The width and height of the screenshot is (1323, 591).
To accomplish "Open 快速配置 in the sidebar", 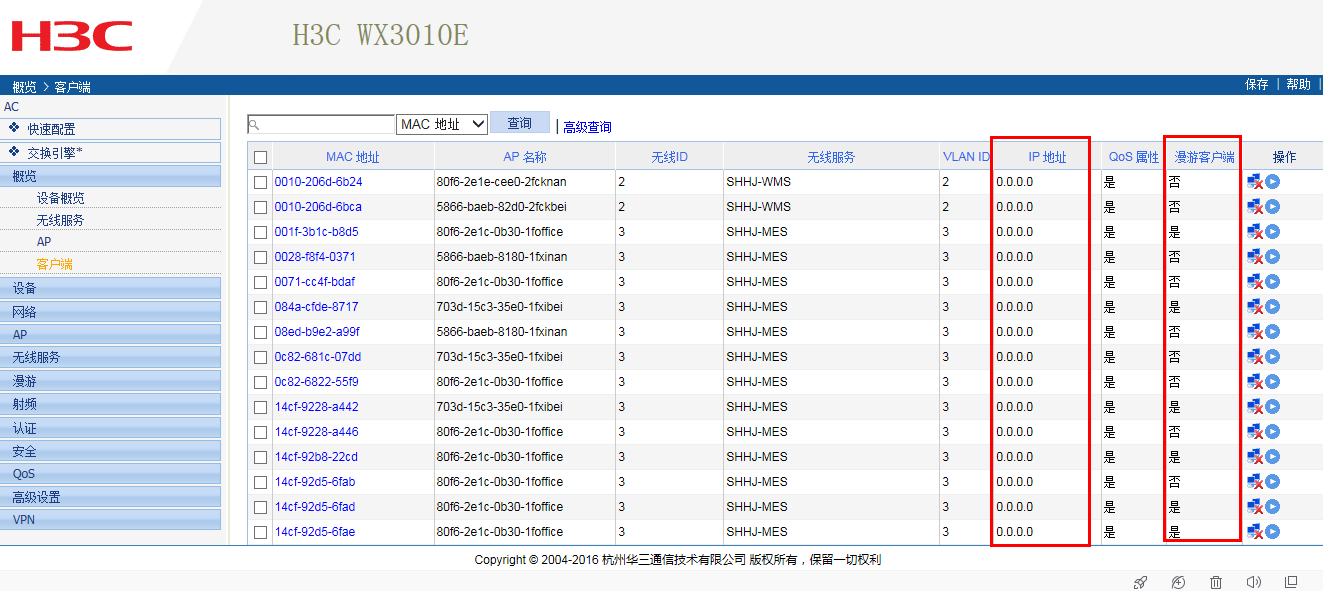I will [110, 129].
